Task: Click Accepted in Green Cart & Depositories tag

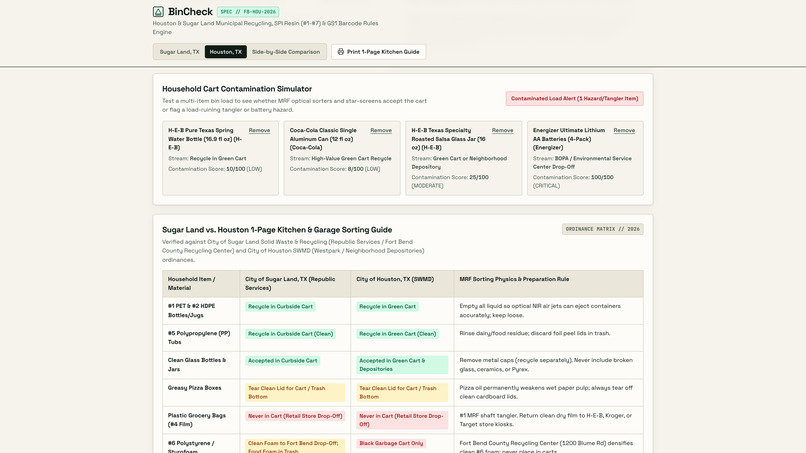Action: tap(402, 365)
